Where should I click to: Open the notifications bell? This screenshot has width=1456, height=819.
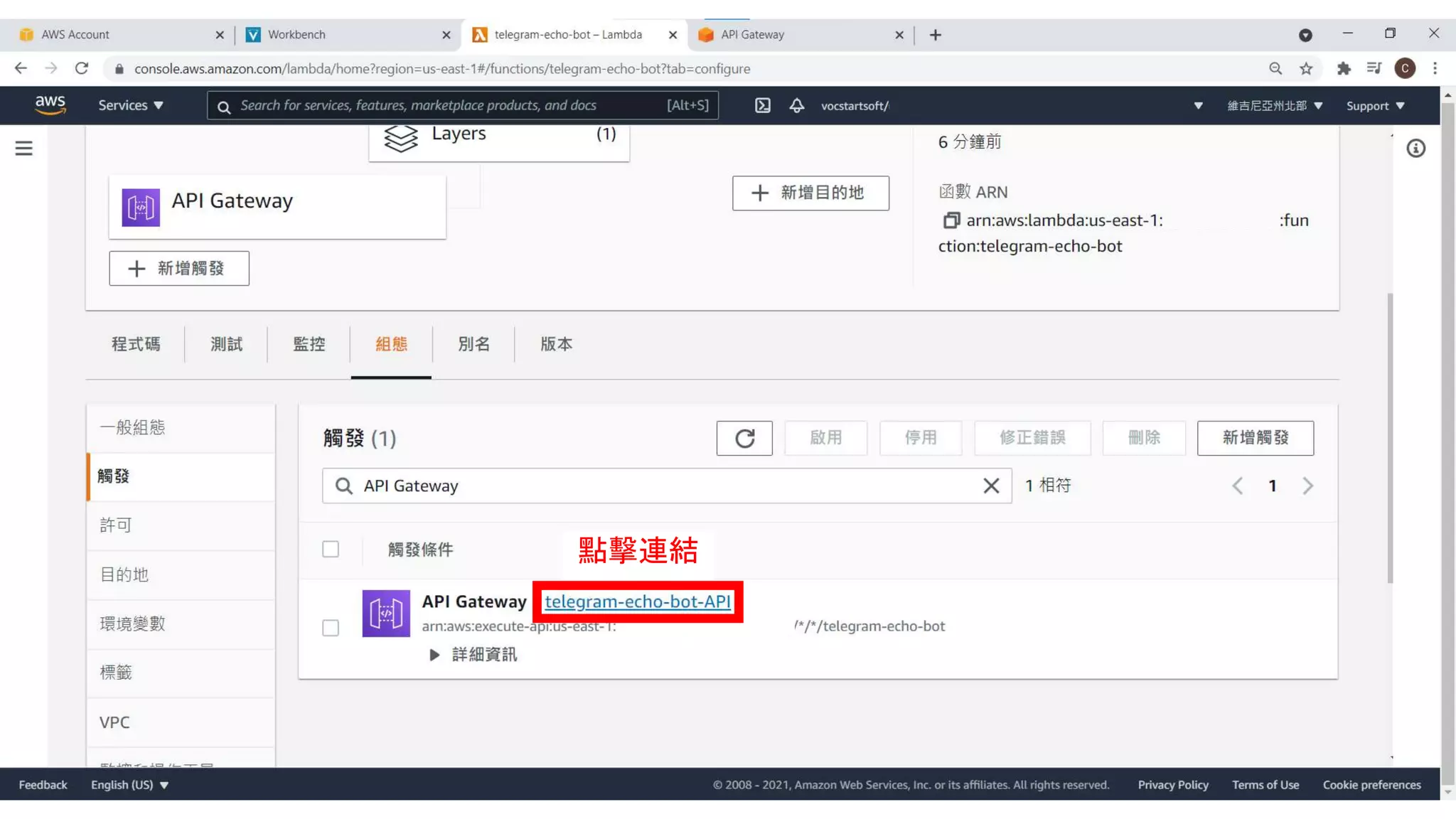797,106
